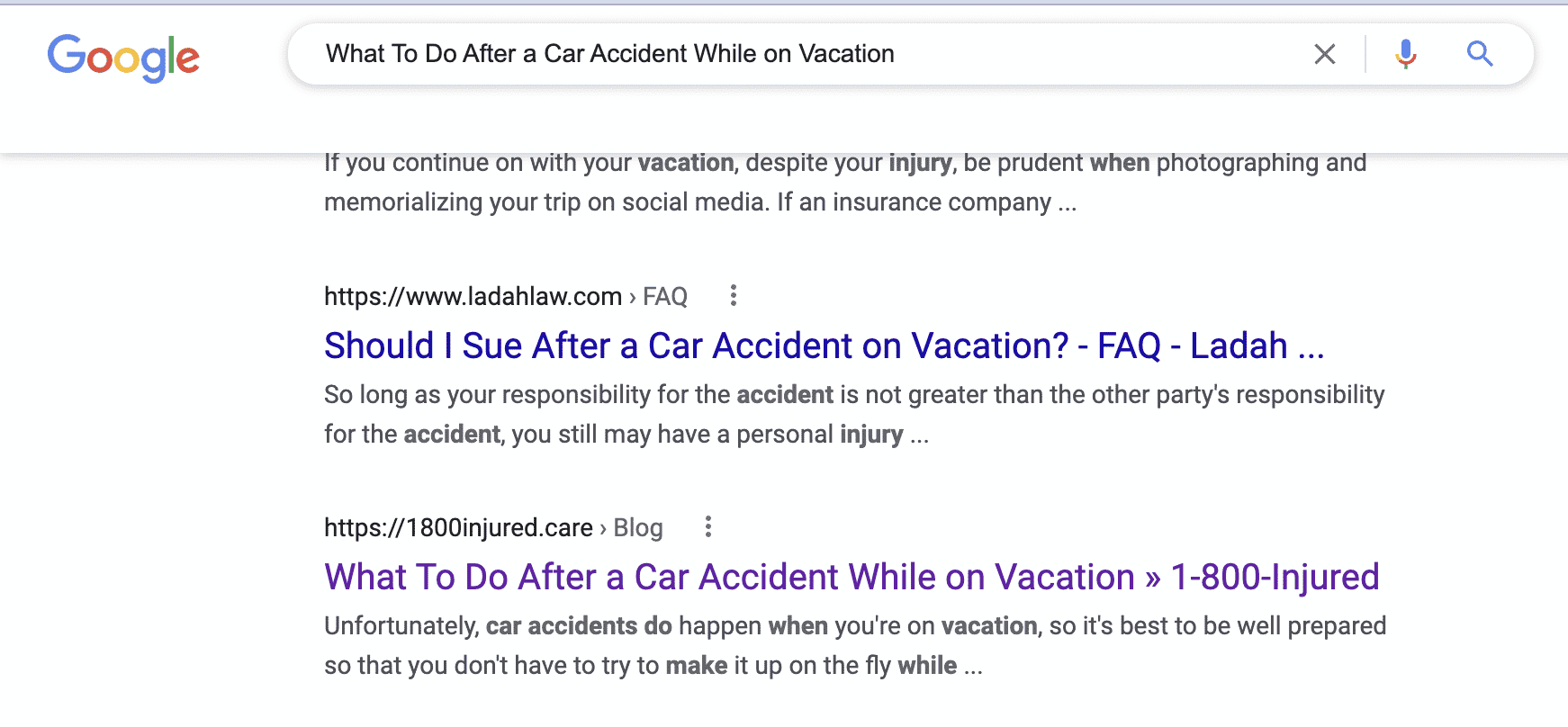Click the word 'Vacation' inside the search box
Screen dimensions: 1568x727
pyautogui.click(x=846, y=54)
